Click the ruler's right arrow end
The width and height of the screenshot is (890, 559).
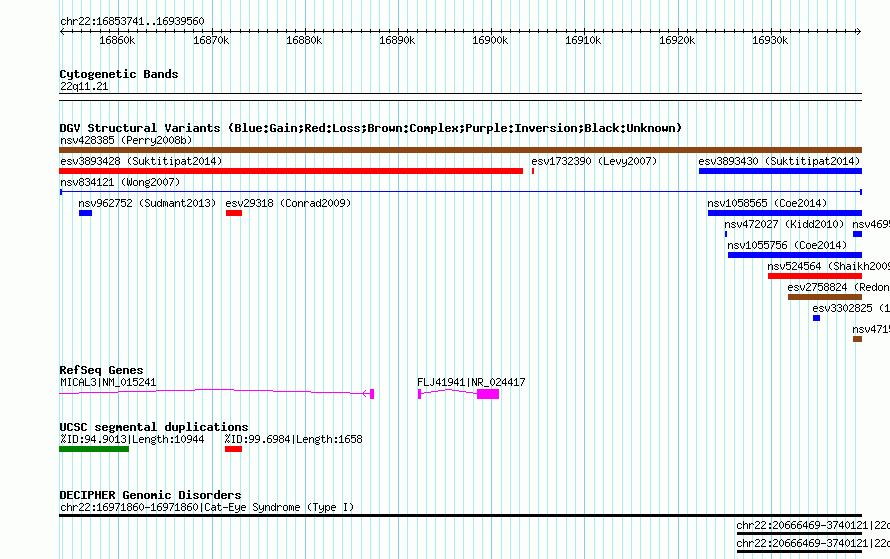click(859, 31)
